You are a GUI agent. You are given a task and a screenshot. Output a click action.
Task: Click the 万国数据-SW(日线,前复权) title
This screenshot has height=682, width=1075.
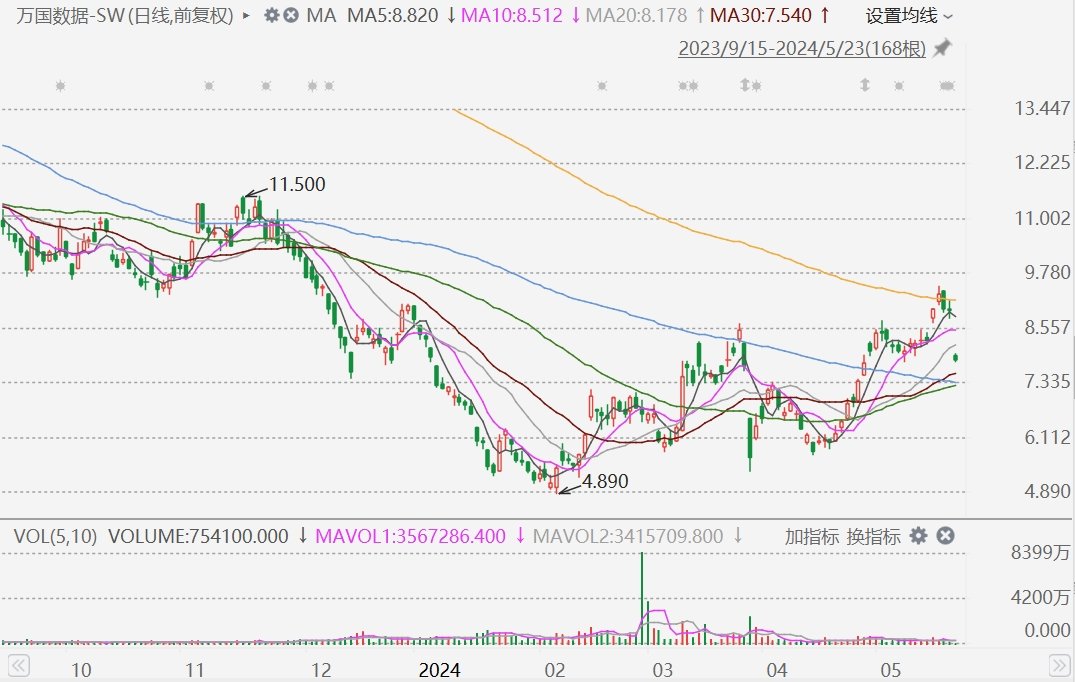click(124, 15)
